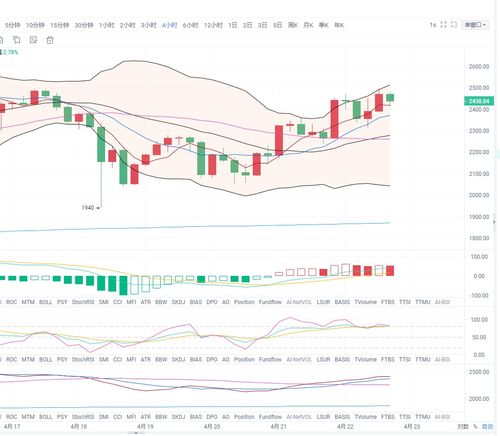This screenshot has width=500, height=436.
Task: Toggle the % percent scale option
Action: [475, 427]
